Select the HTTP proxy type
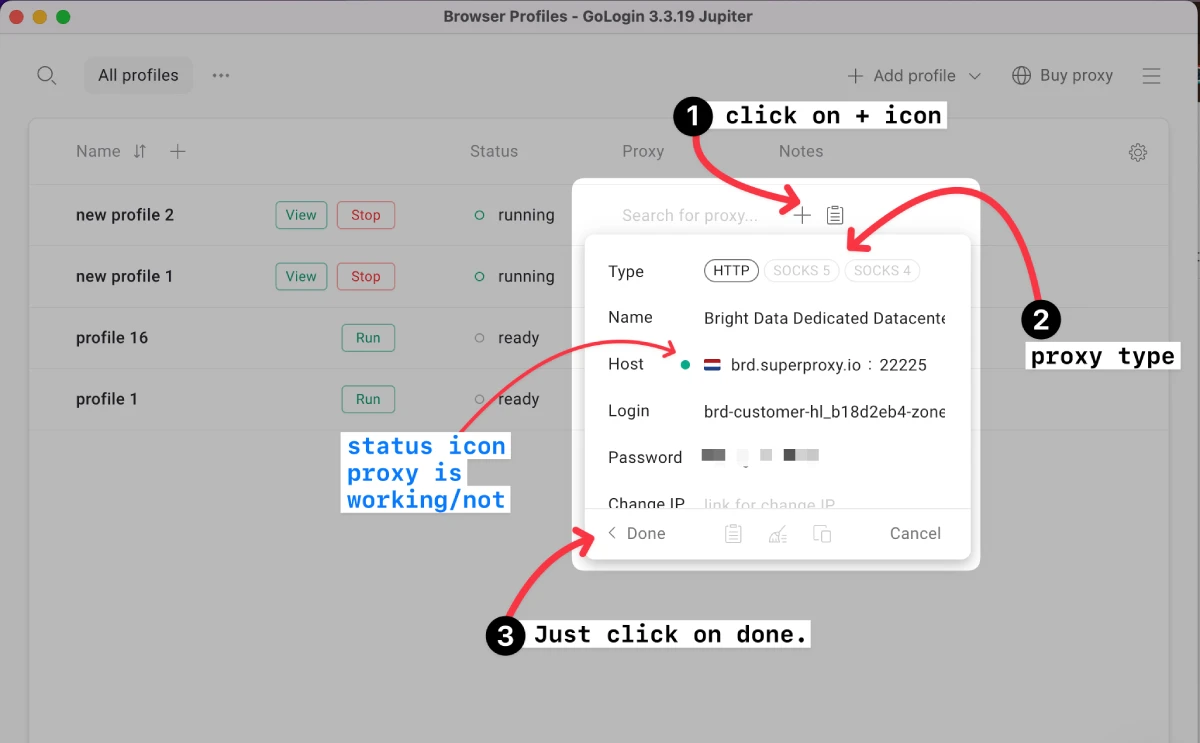 tap(731, 270)
